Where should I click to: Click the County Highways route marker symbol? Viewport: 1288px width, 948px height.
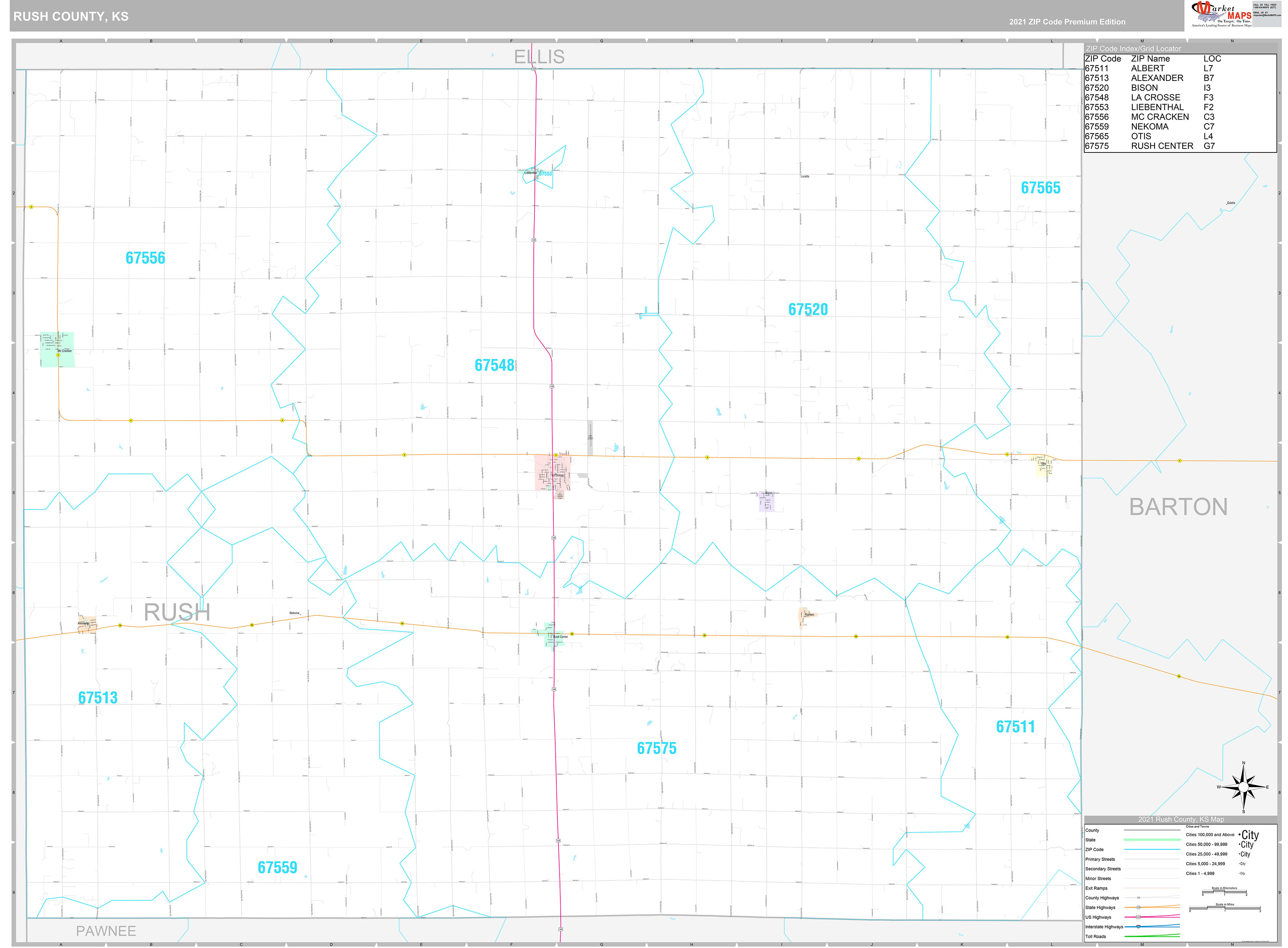(x=1139, y=898)
